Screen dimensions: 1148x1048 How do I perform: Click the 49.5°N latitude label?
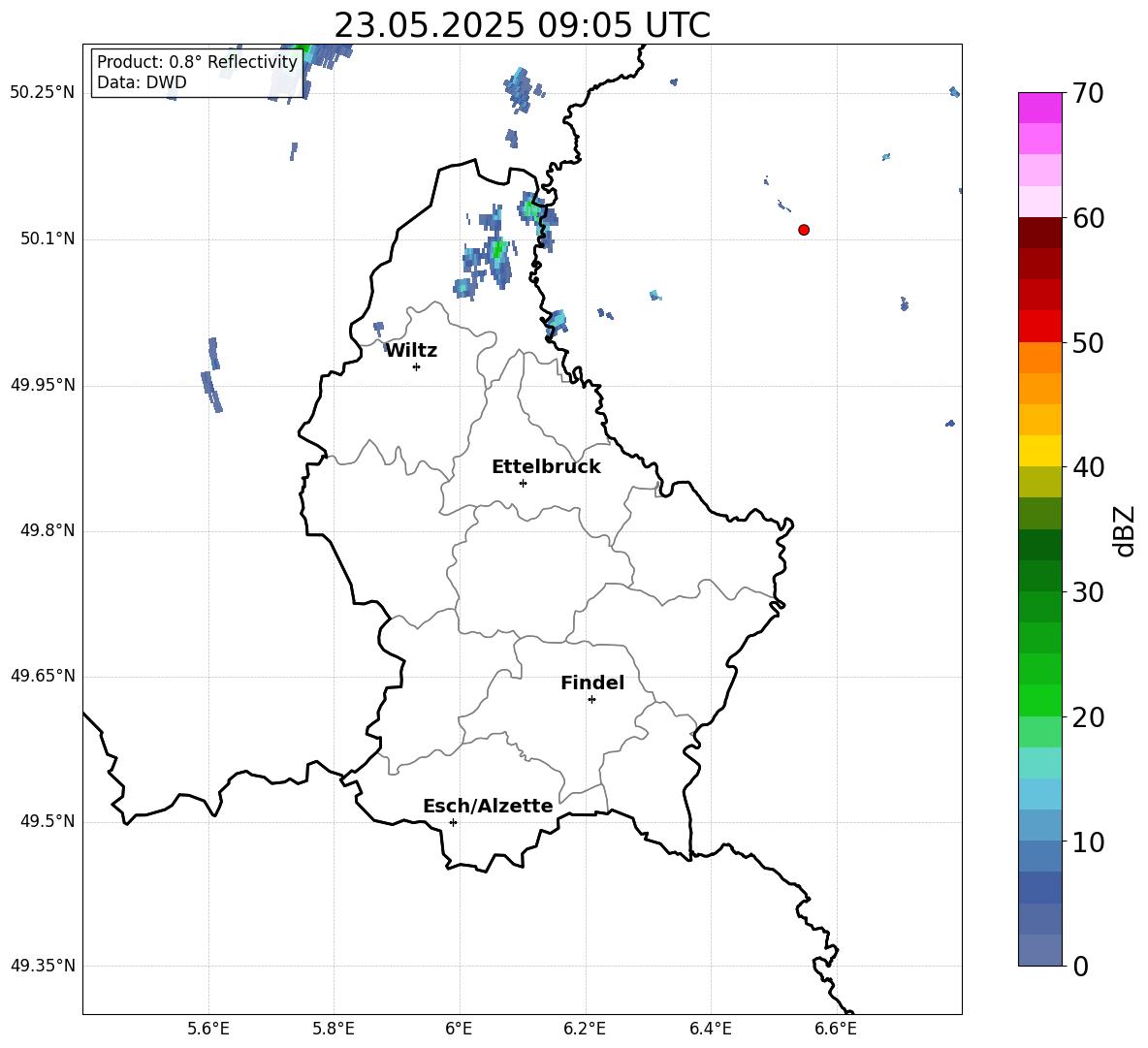[48, 821]
